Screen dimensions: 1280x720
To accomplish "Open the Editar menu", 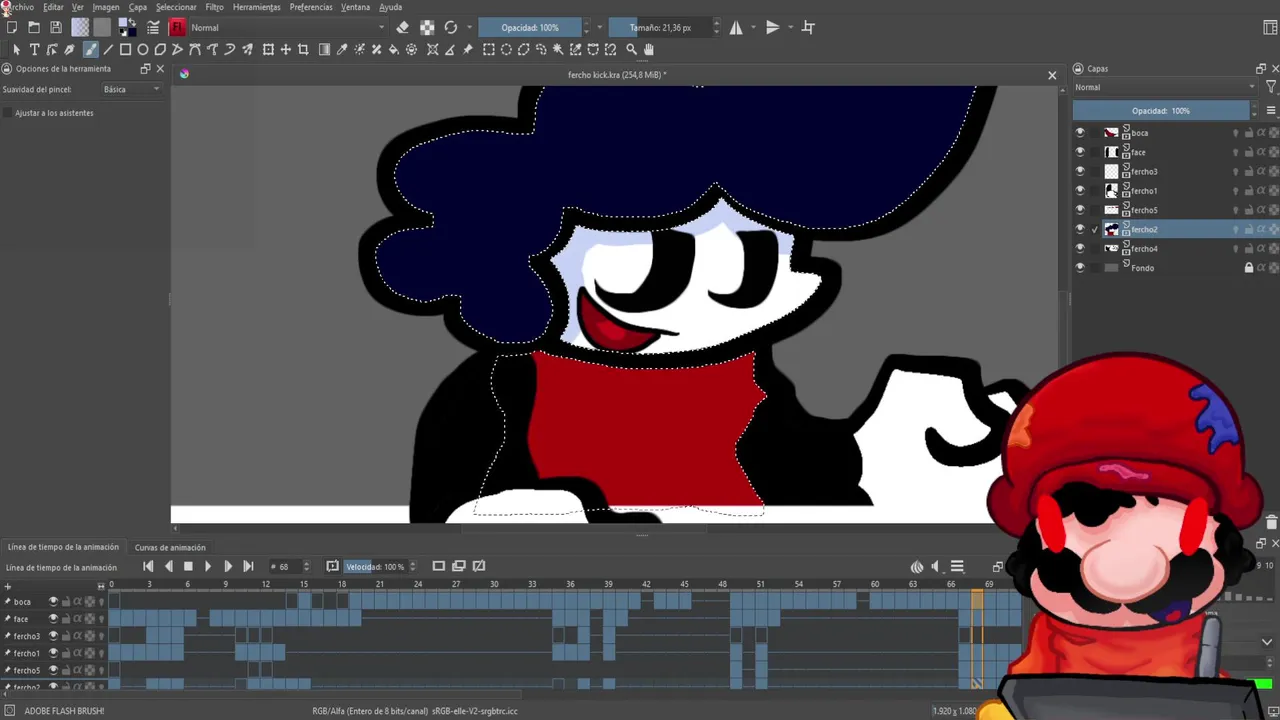I will tap(53, 7).
